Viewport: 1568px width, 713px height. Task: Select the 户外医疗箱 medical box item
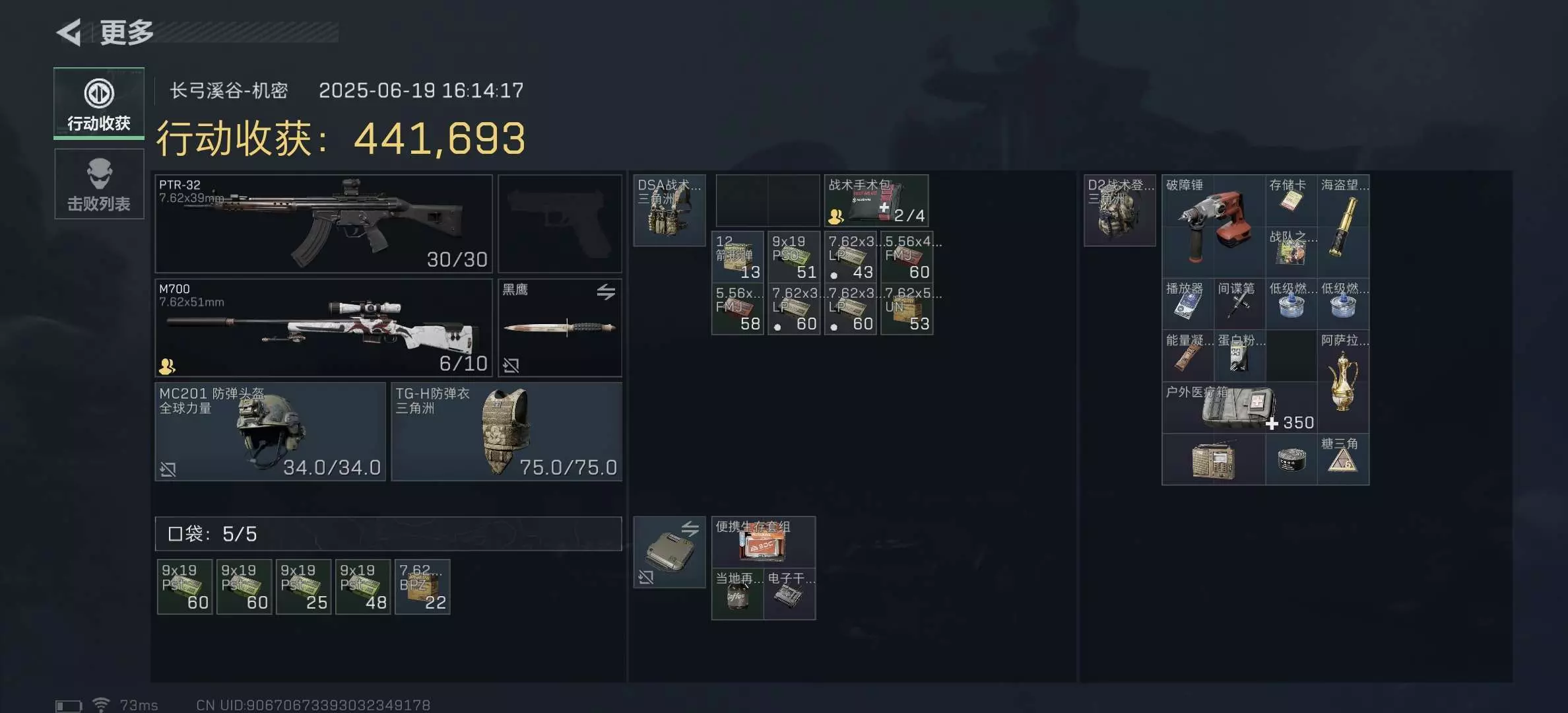(1239, 408)
